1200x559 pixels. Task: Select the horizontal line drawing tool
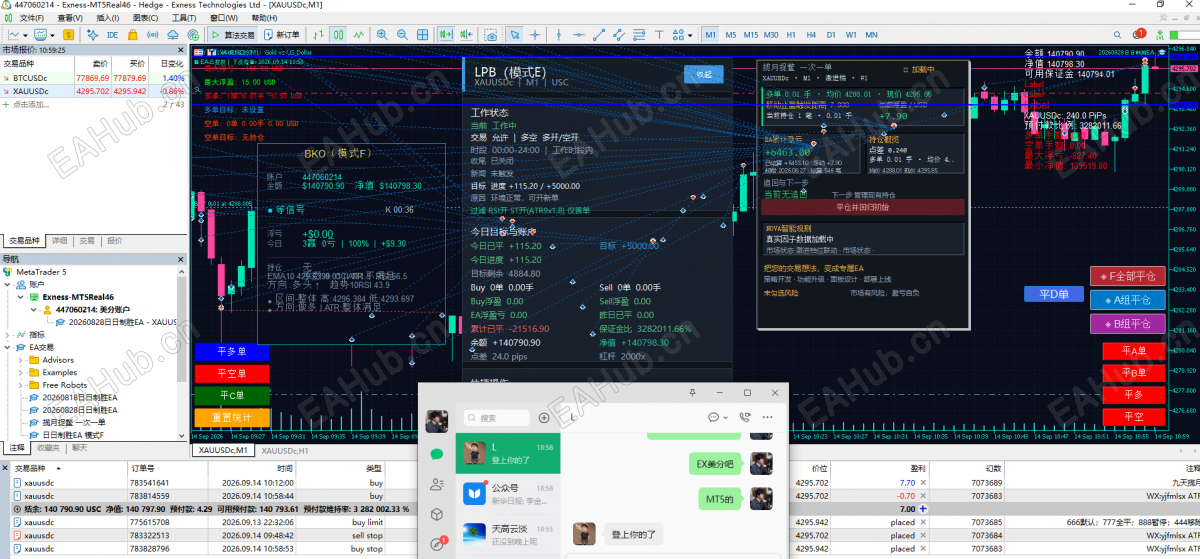(579, 35)
